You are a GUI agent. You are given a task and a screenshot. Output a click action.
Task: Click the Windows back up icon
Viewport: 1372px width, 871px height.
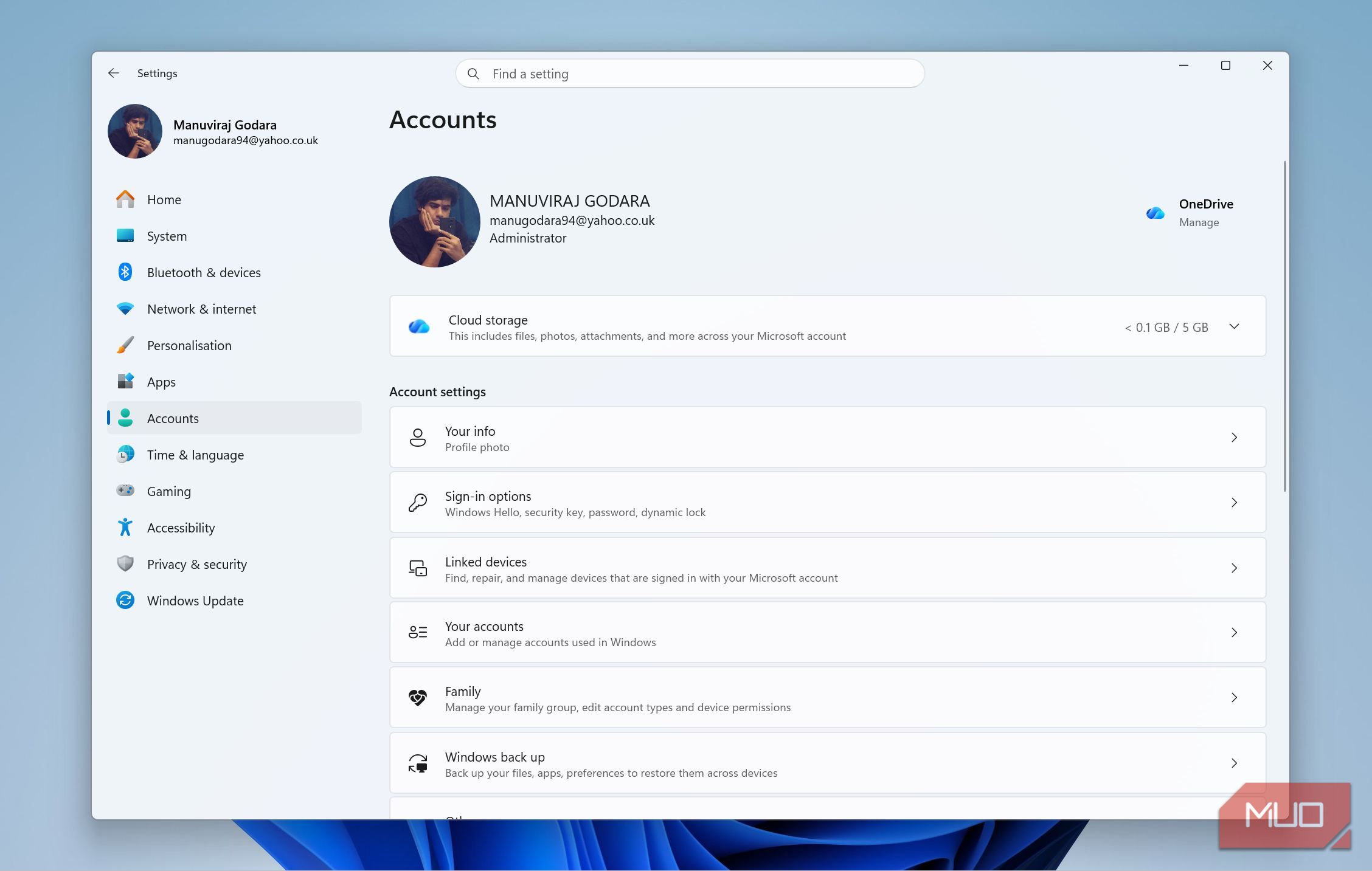[418, 763]
